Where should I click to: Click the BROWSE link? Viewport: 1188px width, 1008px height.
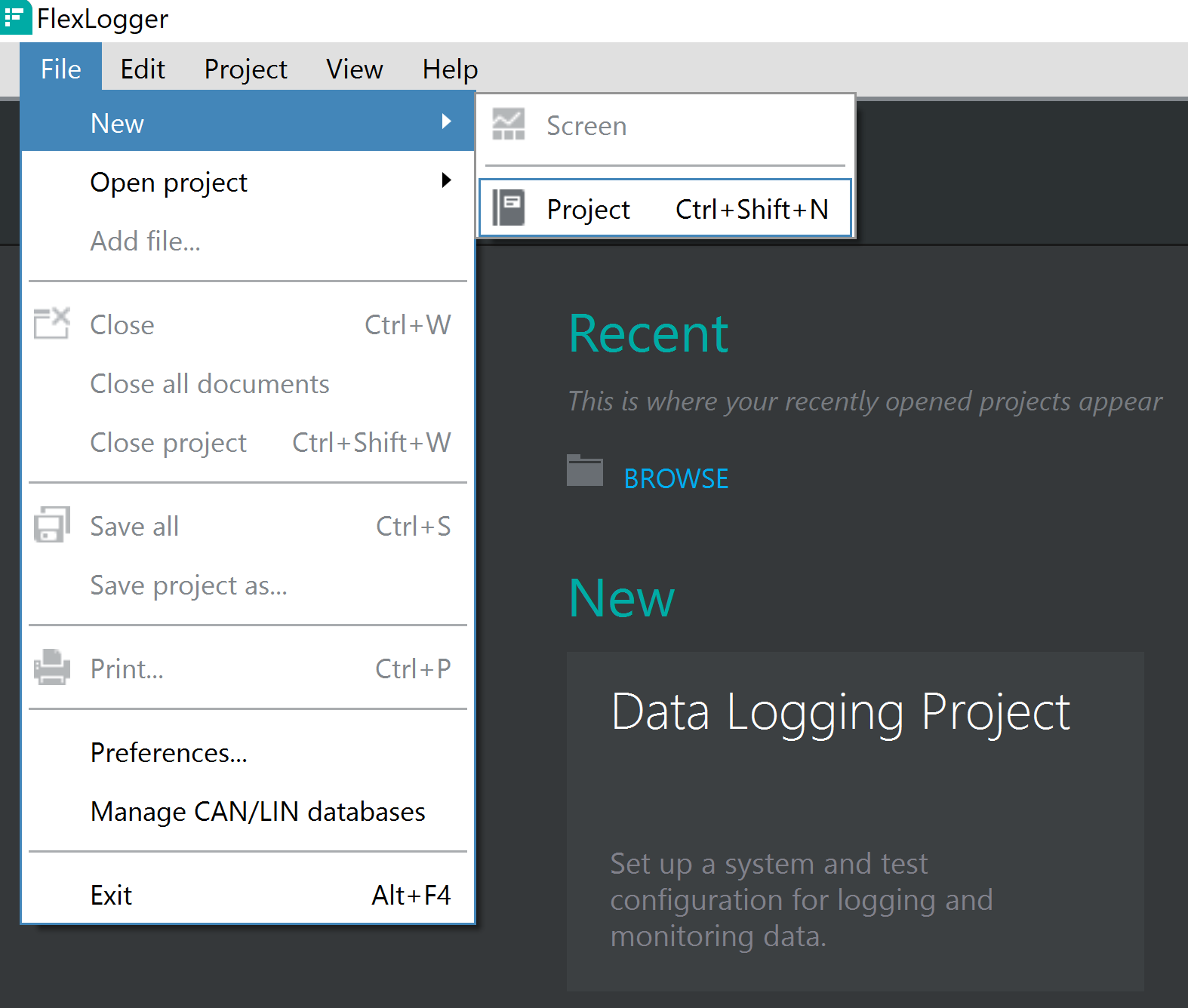[676, 478]
